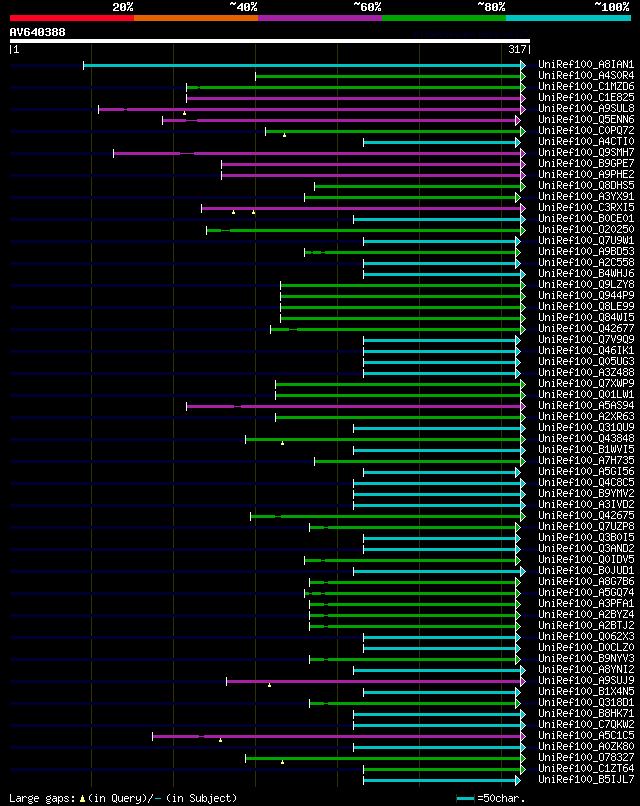Select the UniRef100_Q4C8C5 label text

point(586,482)
